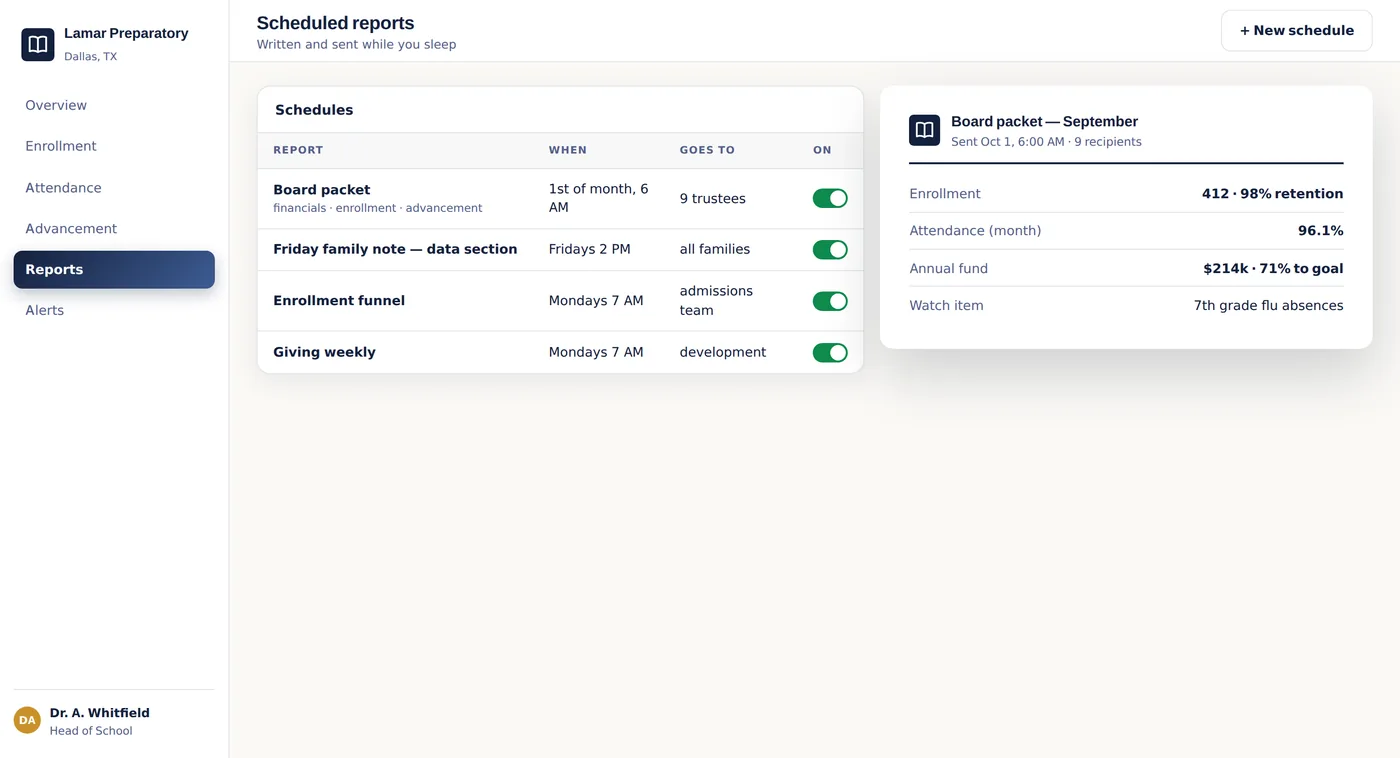
Task: Open the Alerts page
Action: (x=114, y=310)
